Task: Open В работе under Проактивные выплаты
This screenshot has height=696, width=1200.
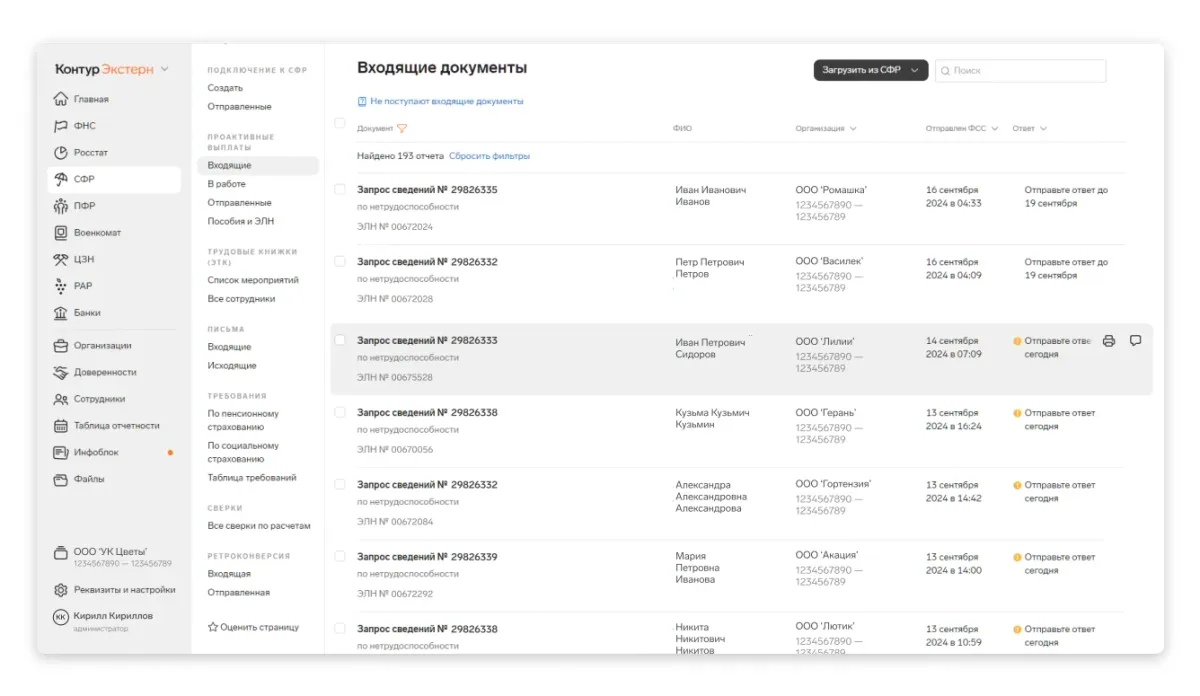Action: tap(226, 184)
